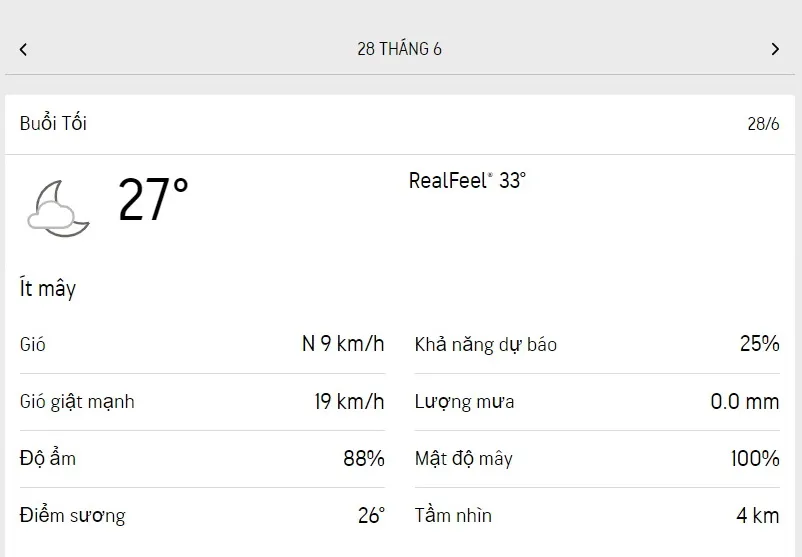Screen dimensions: 802x557
Task: Click the 88% humidity value
Action: click(x=364, y=459)
